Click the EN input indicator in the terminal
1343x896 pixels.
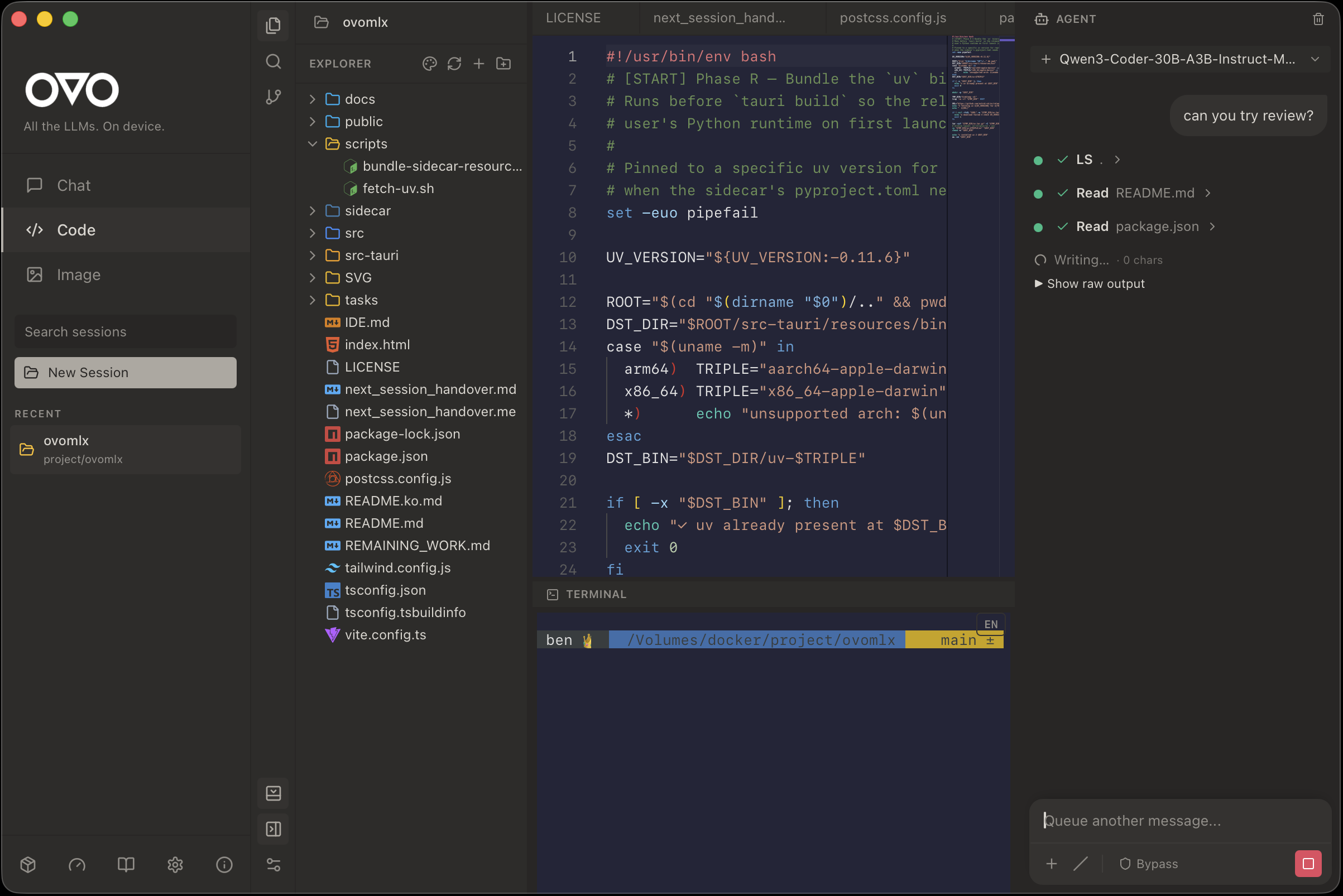tap(991, 623)
